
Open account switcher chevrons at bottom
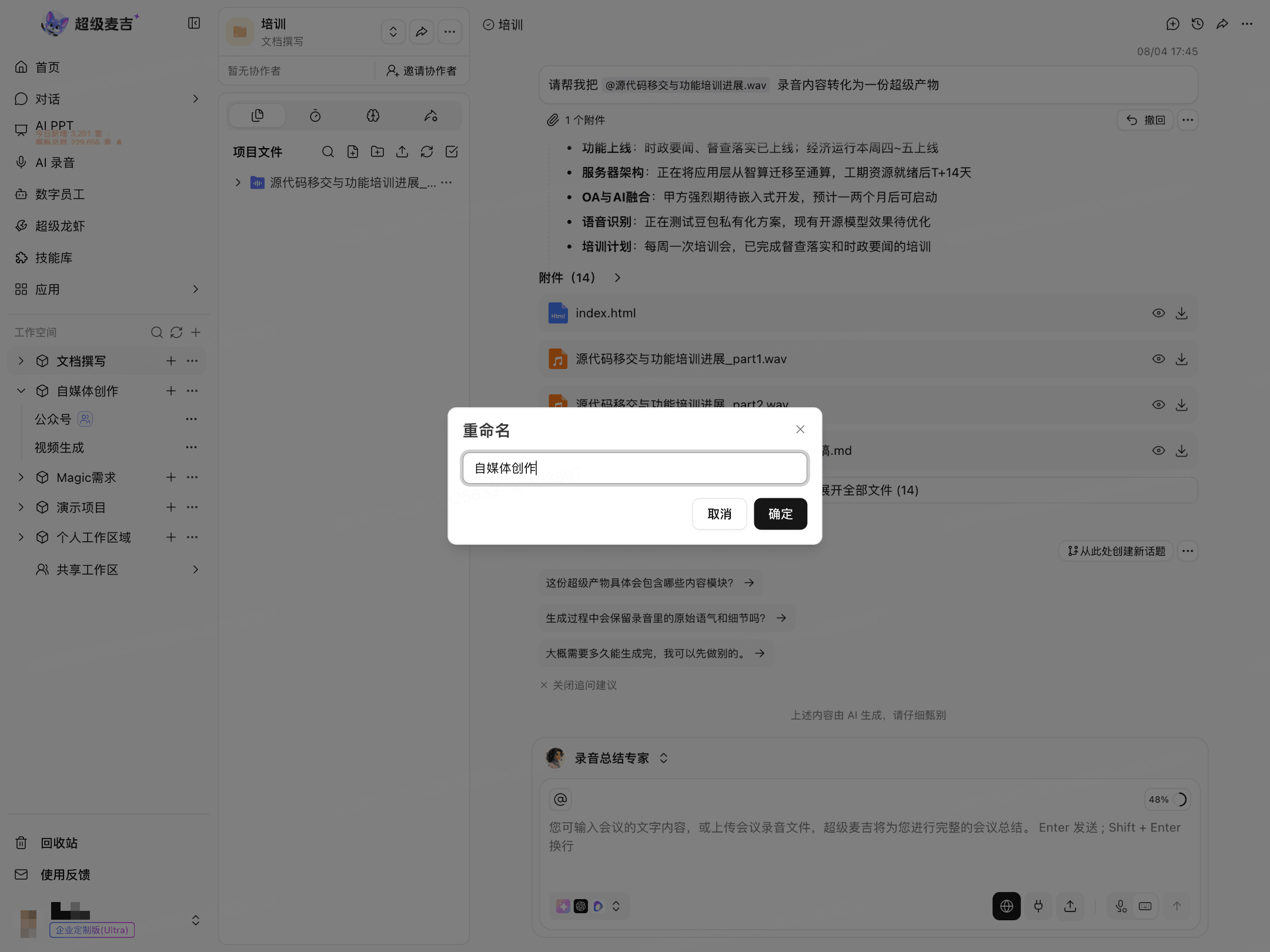coord(196,920)
